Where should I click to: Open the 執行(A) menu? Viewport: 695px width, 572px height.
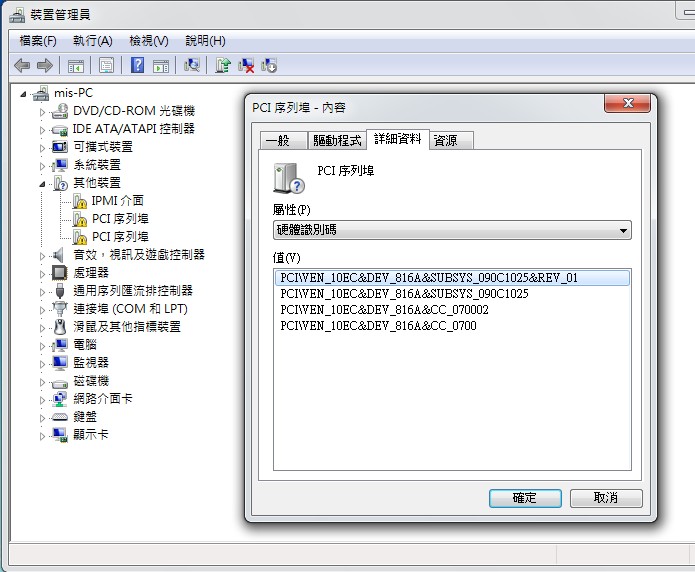point(93,41)
